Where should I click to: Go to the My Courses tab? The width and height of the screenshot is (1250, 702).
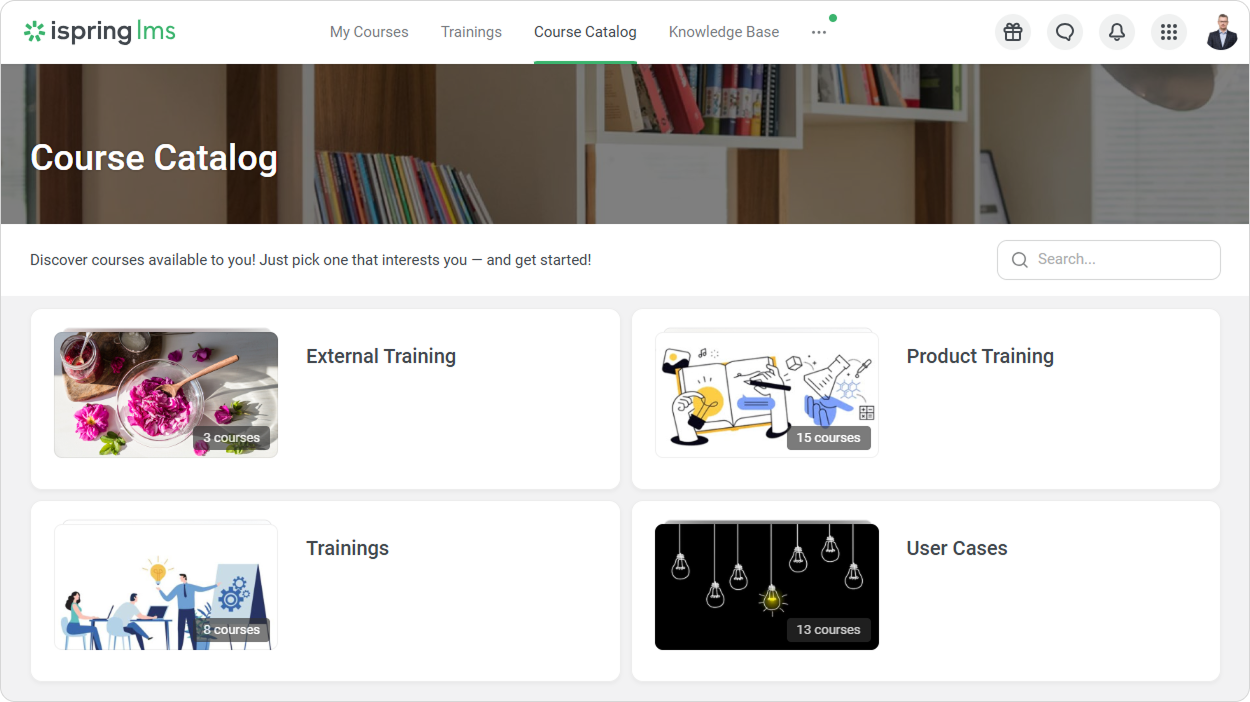click(x=369, y=32)
